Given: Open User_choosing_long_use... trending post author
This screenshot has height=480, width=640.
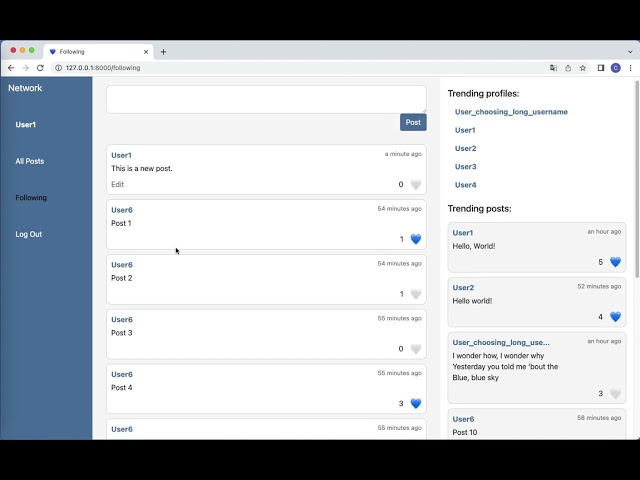Looking at the screenshot, I should pyautogui.click(x=501, y=342).
